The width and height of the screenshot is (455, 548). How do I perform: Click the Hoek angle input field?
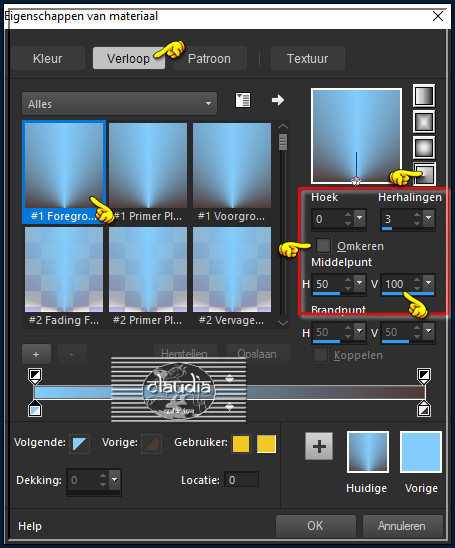327,219
